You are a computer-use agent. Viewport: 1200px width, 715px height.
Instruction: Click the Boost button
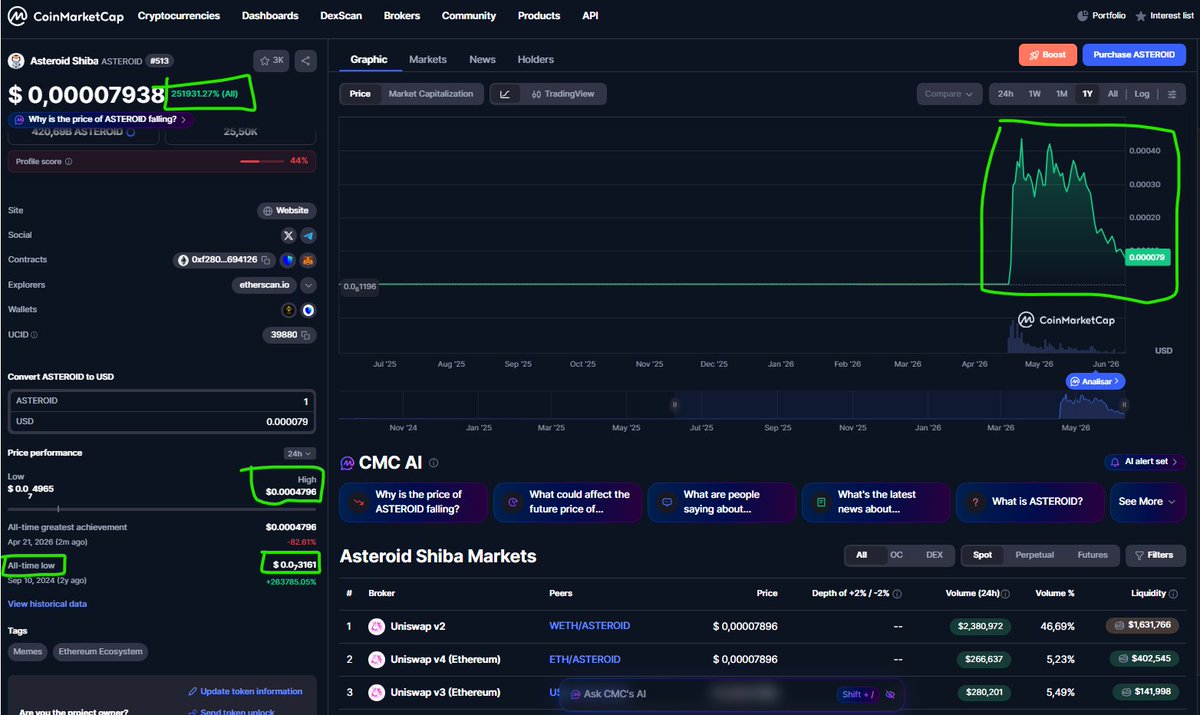1047,54
